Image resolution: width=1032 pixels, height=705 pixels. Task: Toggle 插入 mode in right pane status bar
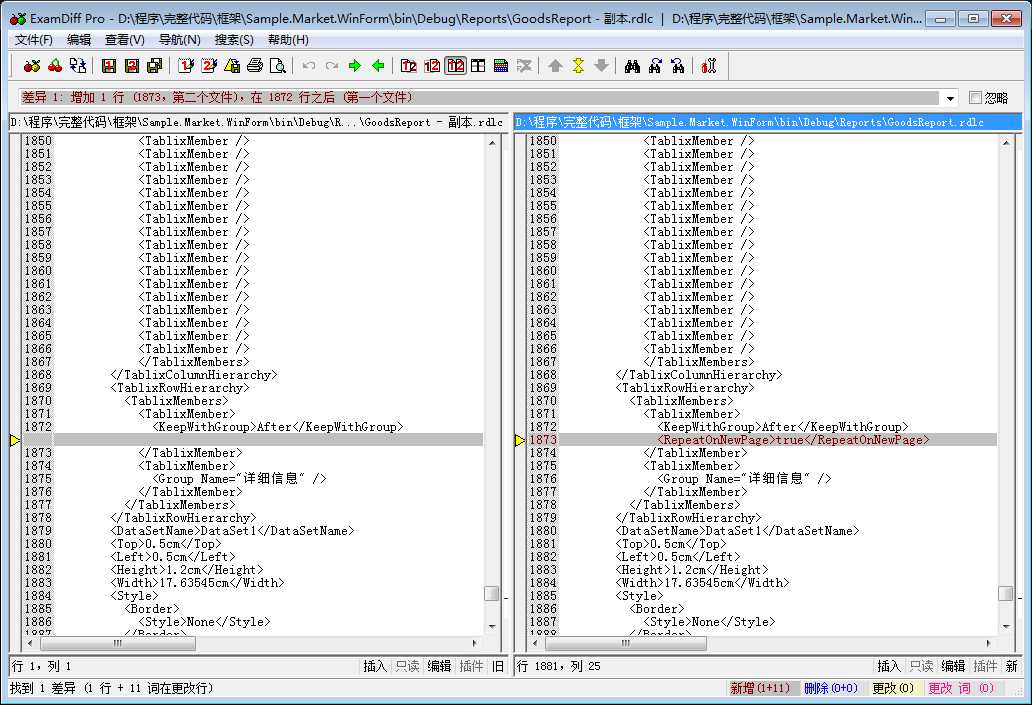888,666
